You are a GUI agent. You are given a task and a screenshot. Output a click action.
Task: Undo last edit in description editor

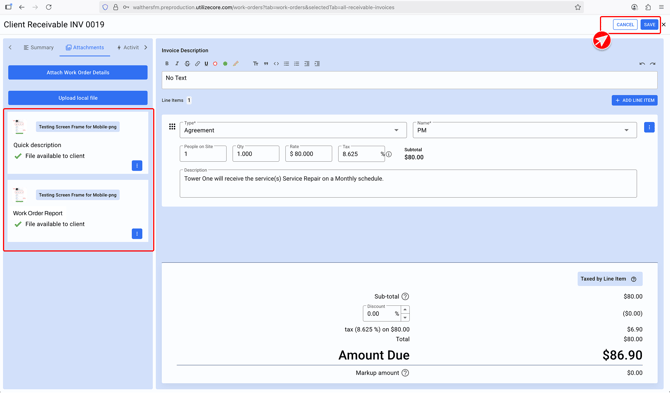[x=642, y=64]
